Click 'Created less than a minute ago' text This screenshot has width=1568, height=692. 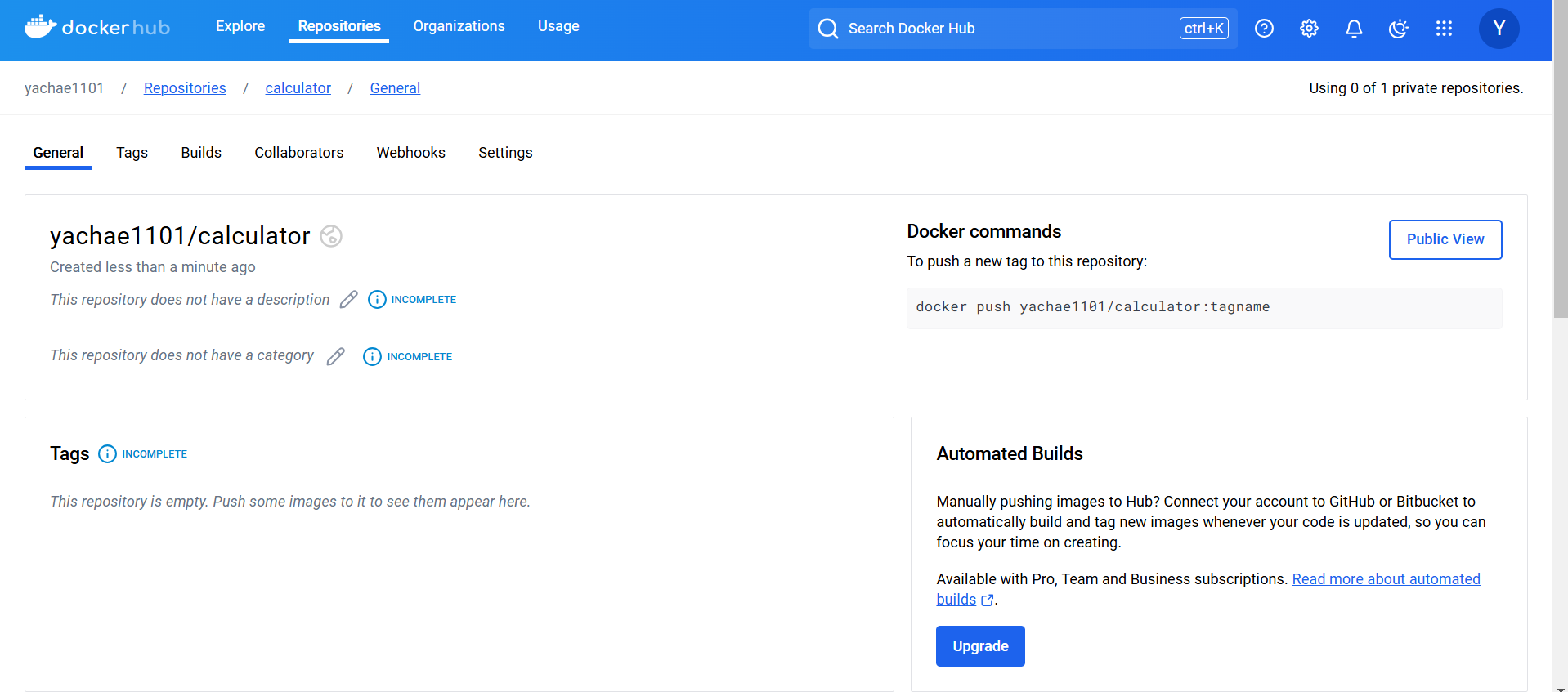(x=153, y=267)
